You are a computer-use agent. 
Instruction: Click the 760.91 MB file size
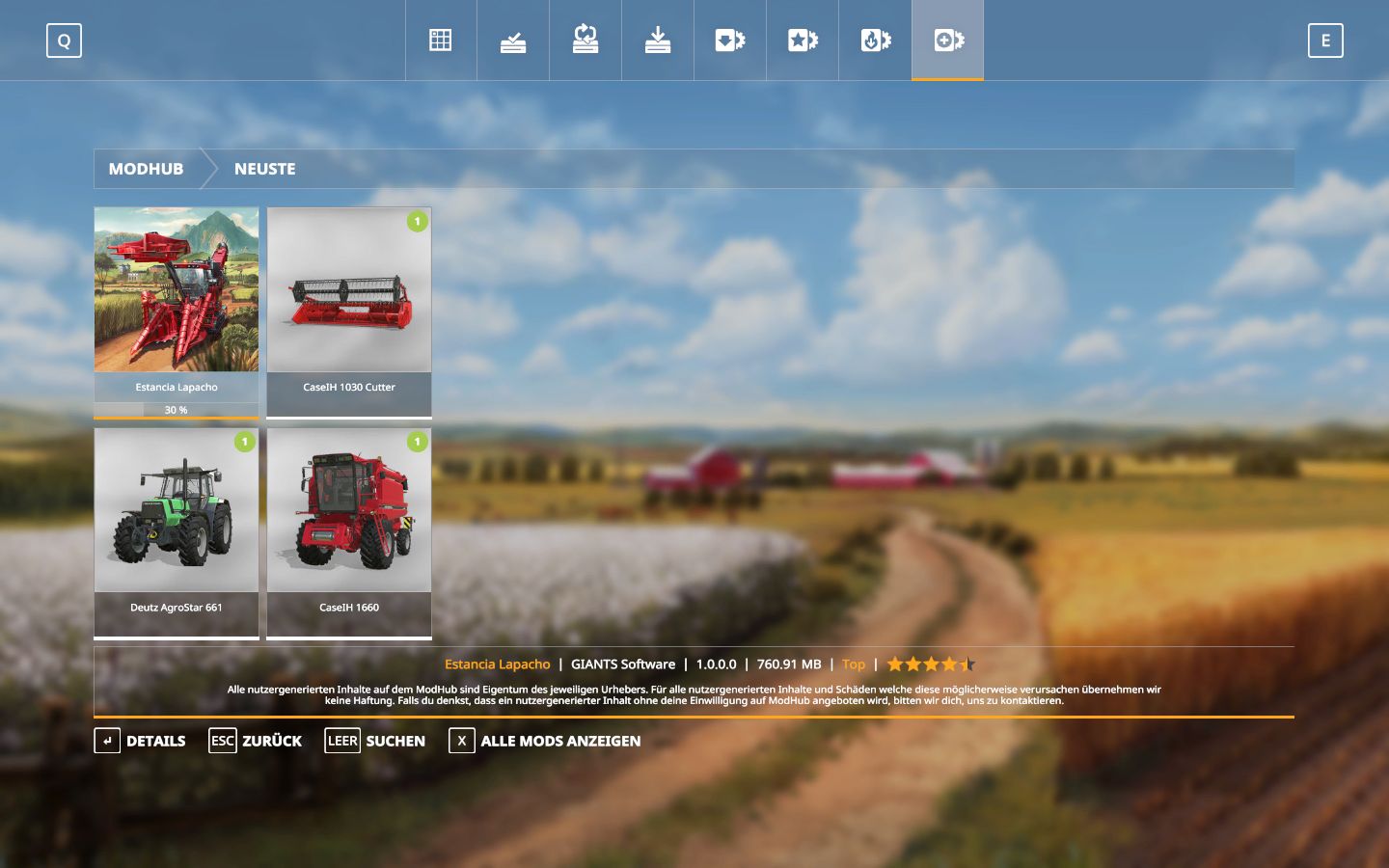[789, 665]
